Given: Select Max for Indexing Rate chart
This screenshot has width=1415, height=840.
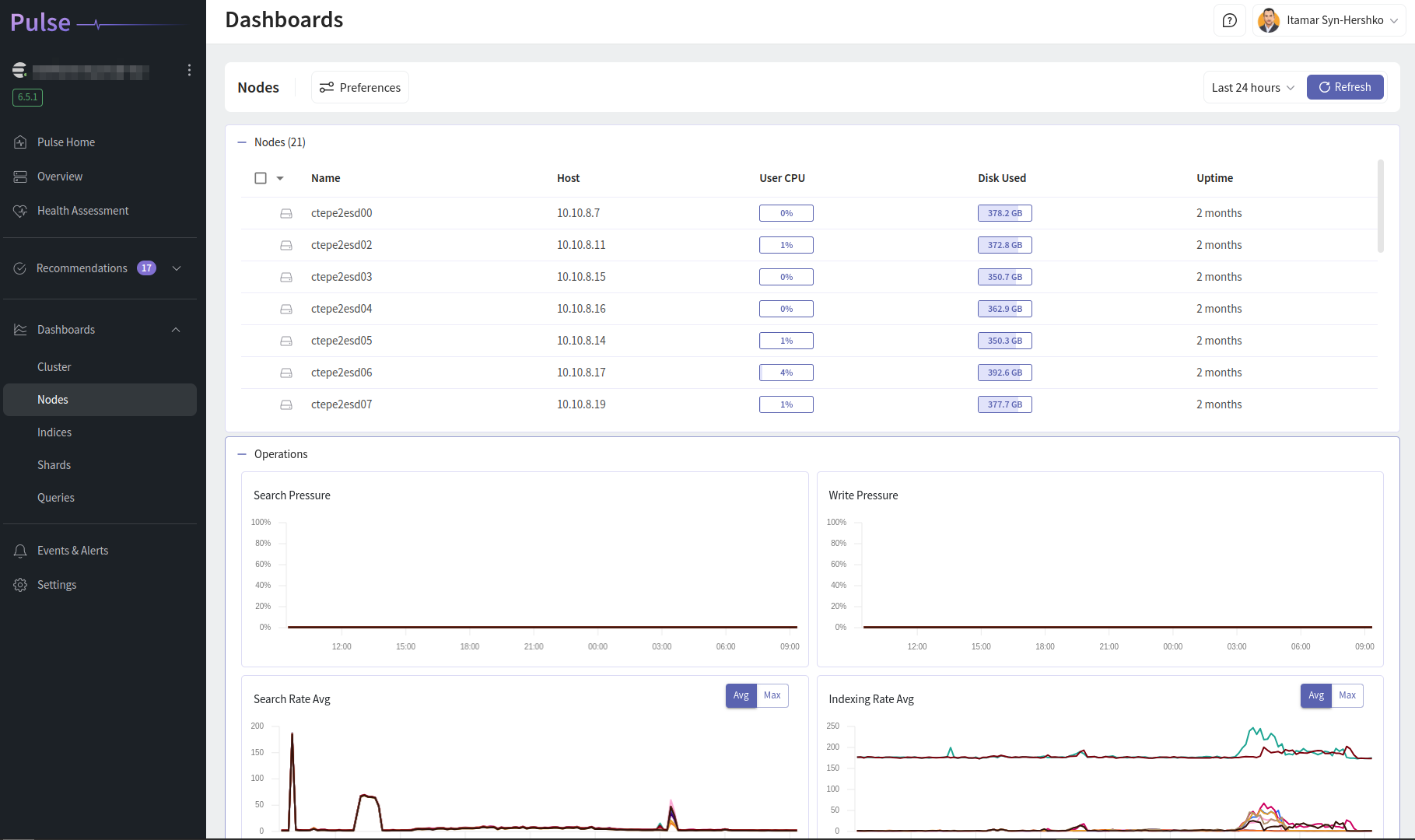Looking at the screenshot, I should click(1347, 695).
